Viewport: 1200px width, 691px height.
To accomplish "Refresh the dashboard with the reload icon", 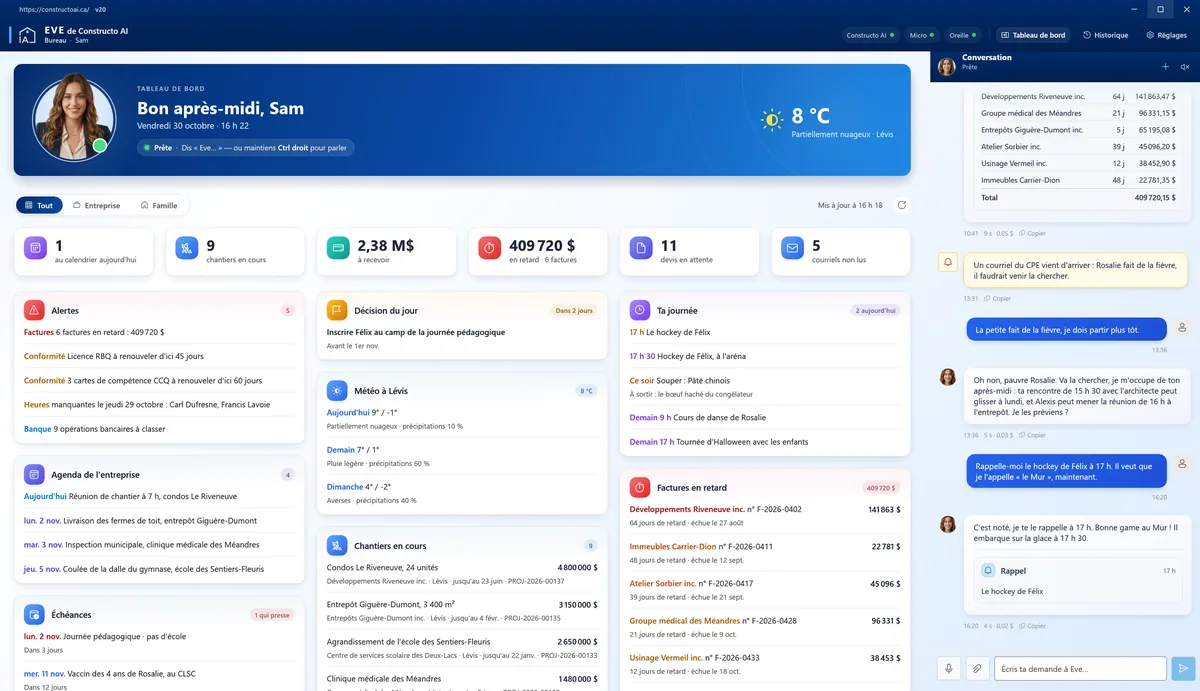I will pos(902,205).
